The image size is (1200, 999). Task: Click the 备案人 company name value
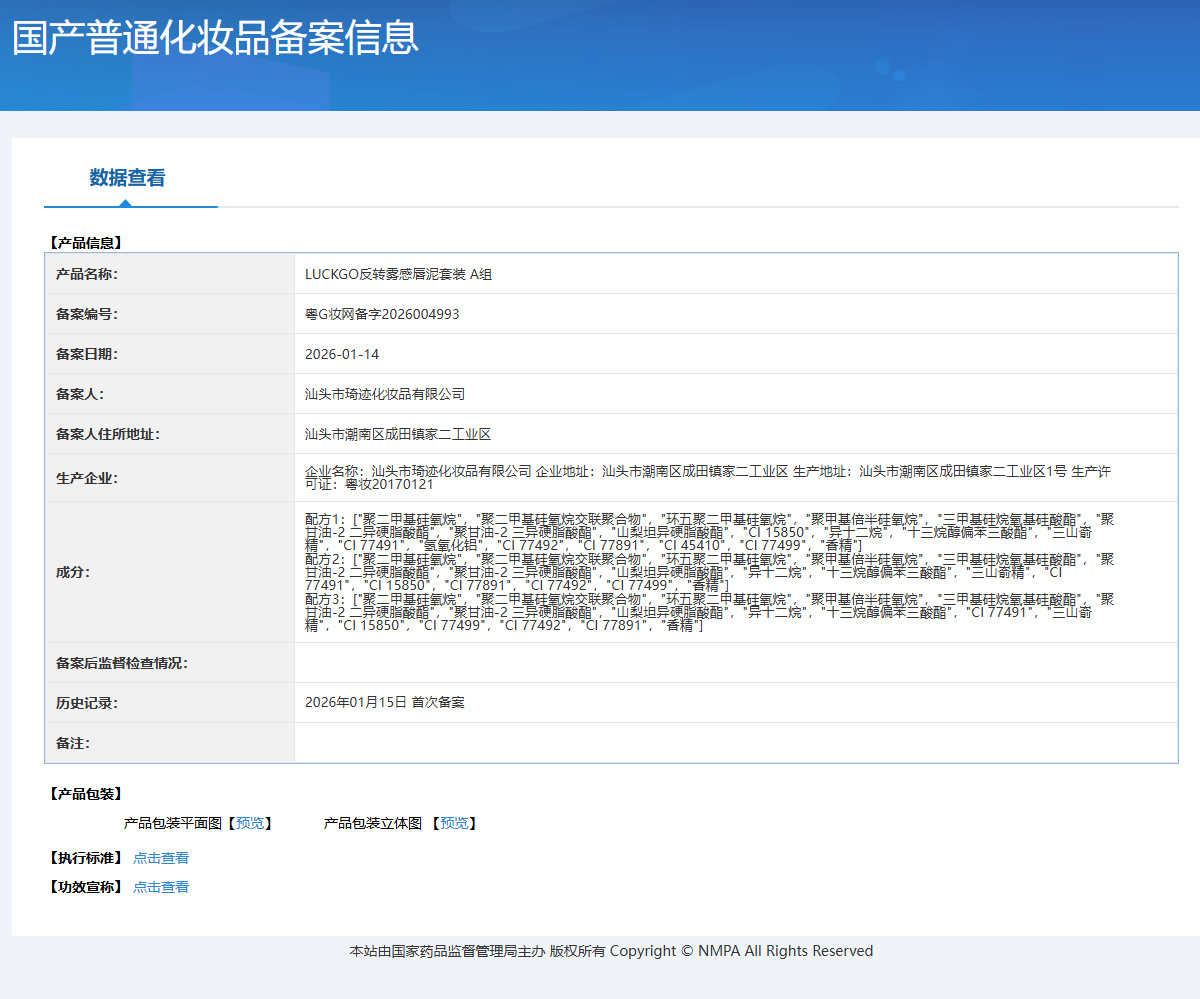(385, 394)
